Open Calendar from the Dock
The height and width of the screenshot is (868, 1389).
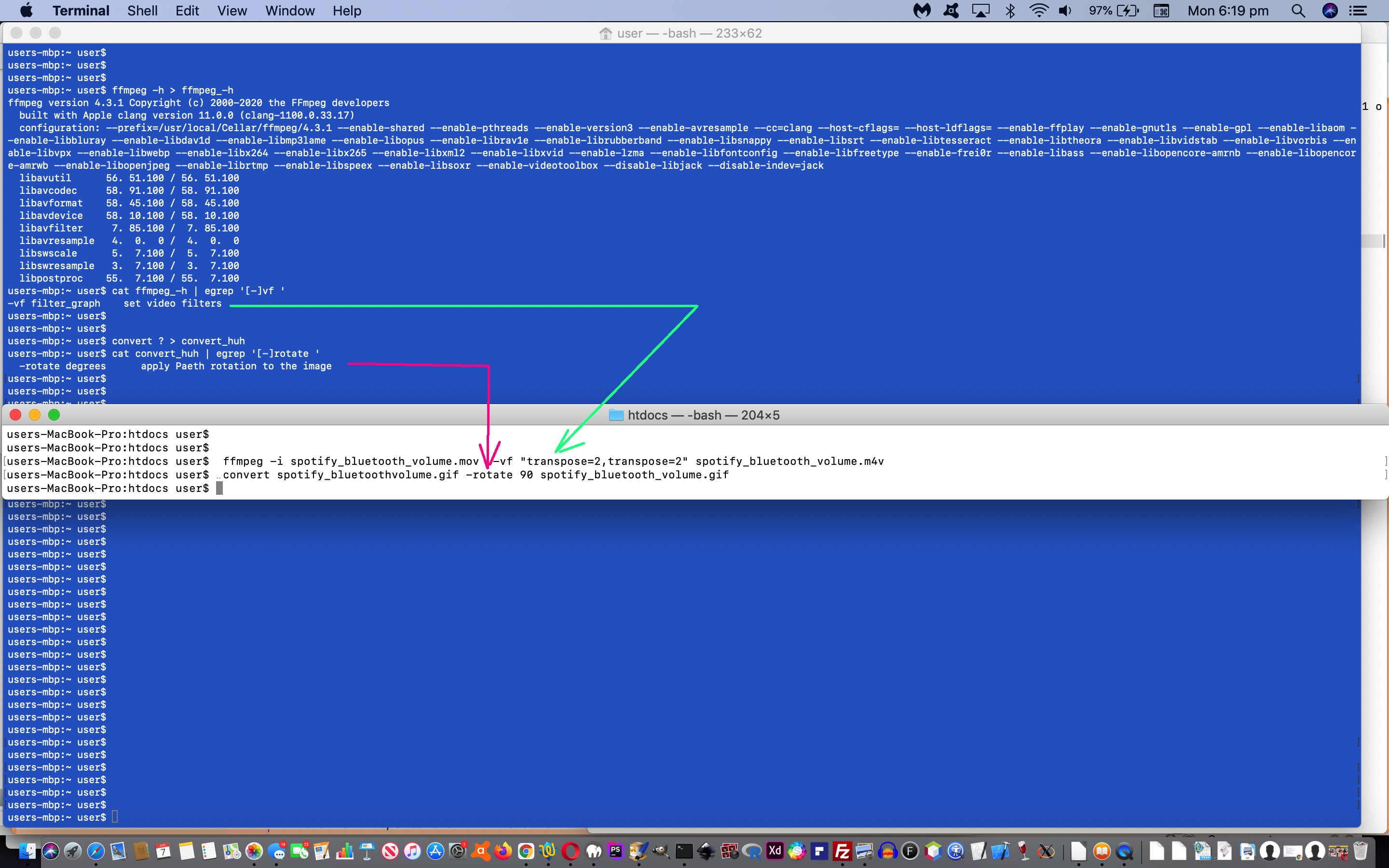(x=163, y=851)
